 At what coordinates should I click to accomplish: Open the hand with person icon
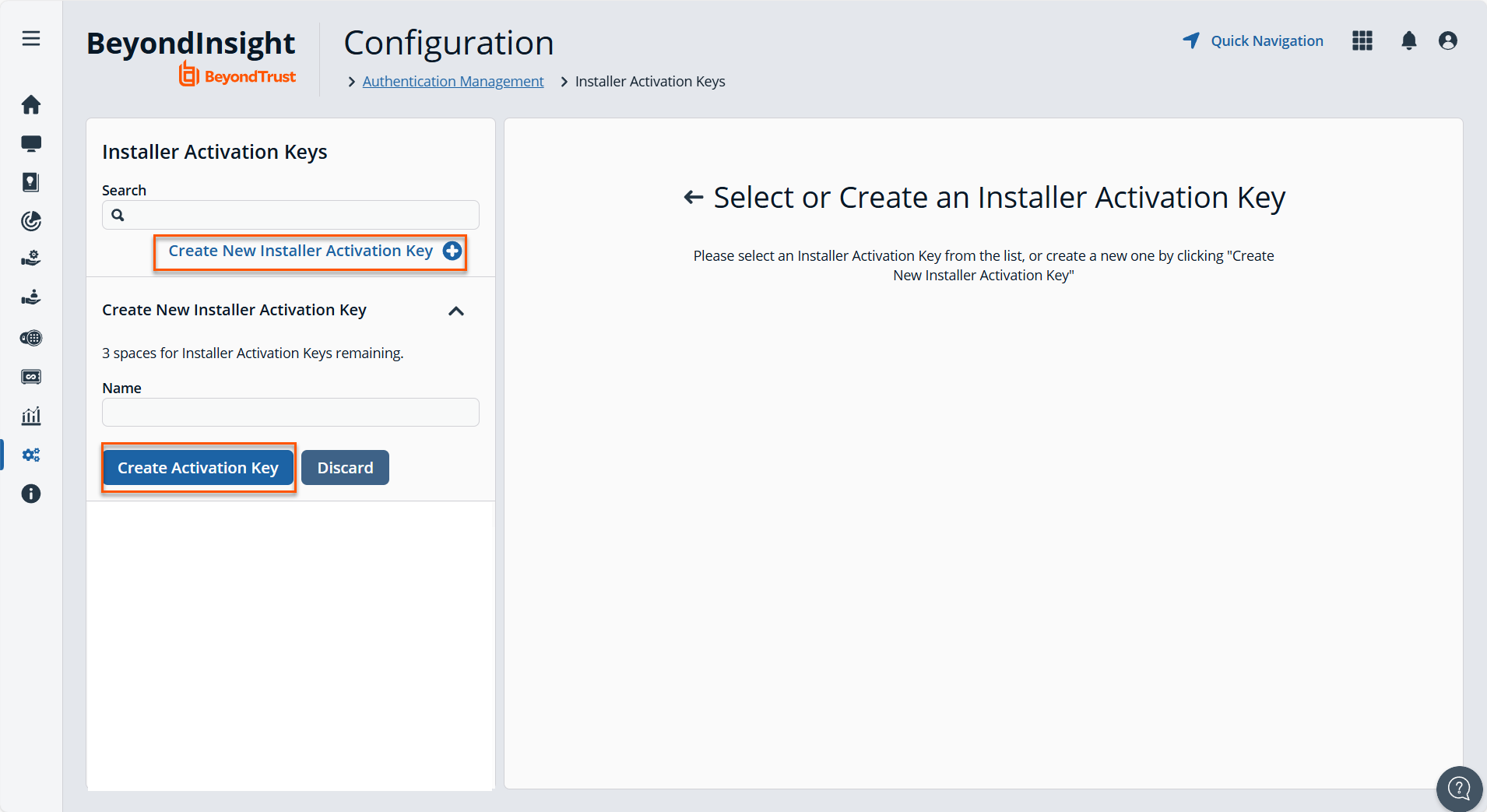[31, 299]
